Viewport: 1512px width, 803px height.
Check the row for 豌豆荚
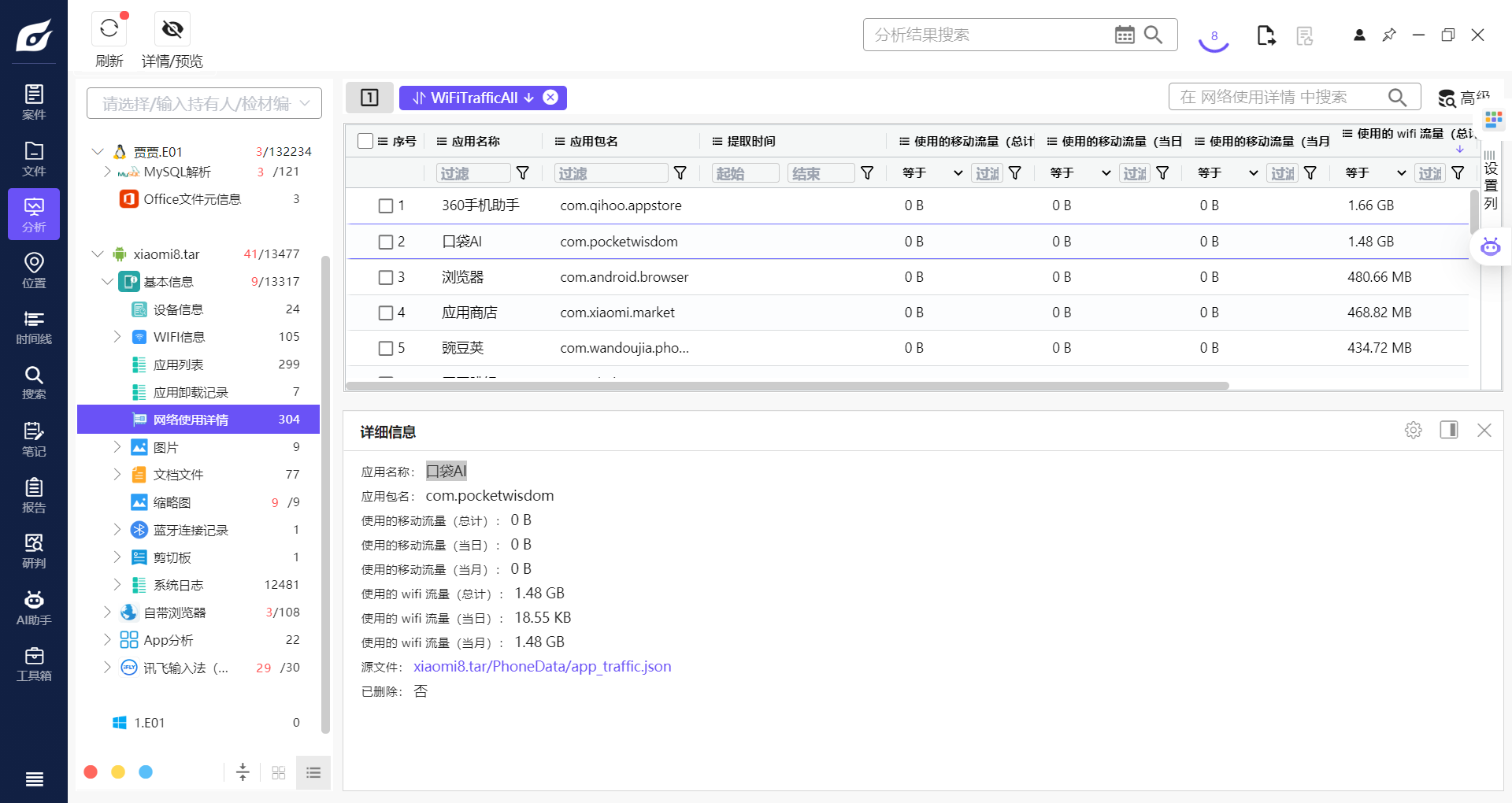coord(386,348)
